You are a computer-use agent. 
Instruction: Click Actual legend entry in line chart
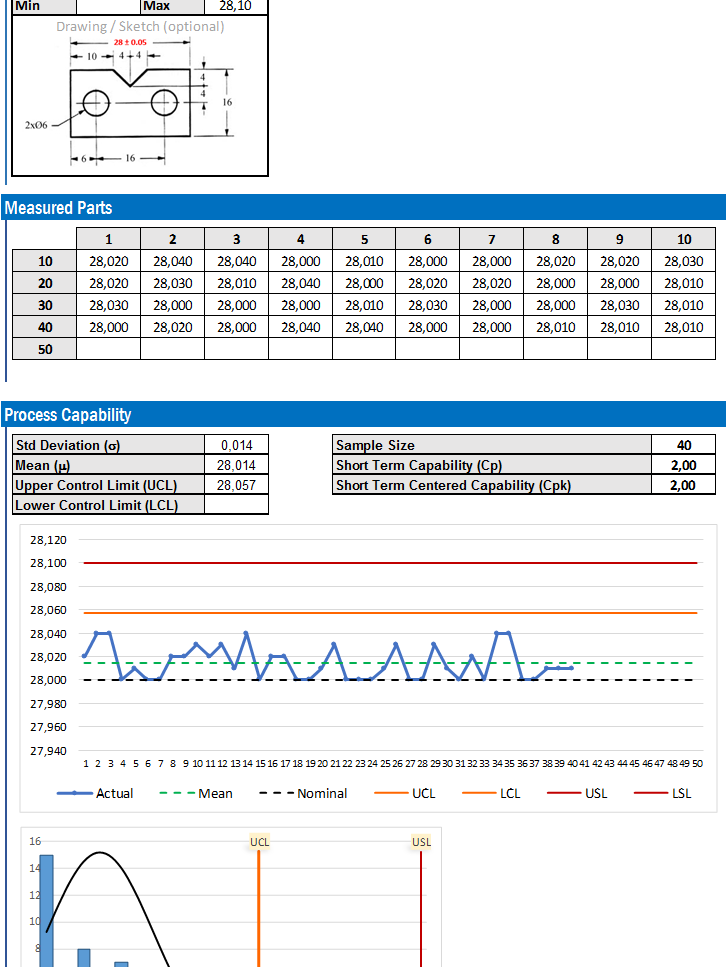(x=95, y=793)
